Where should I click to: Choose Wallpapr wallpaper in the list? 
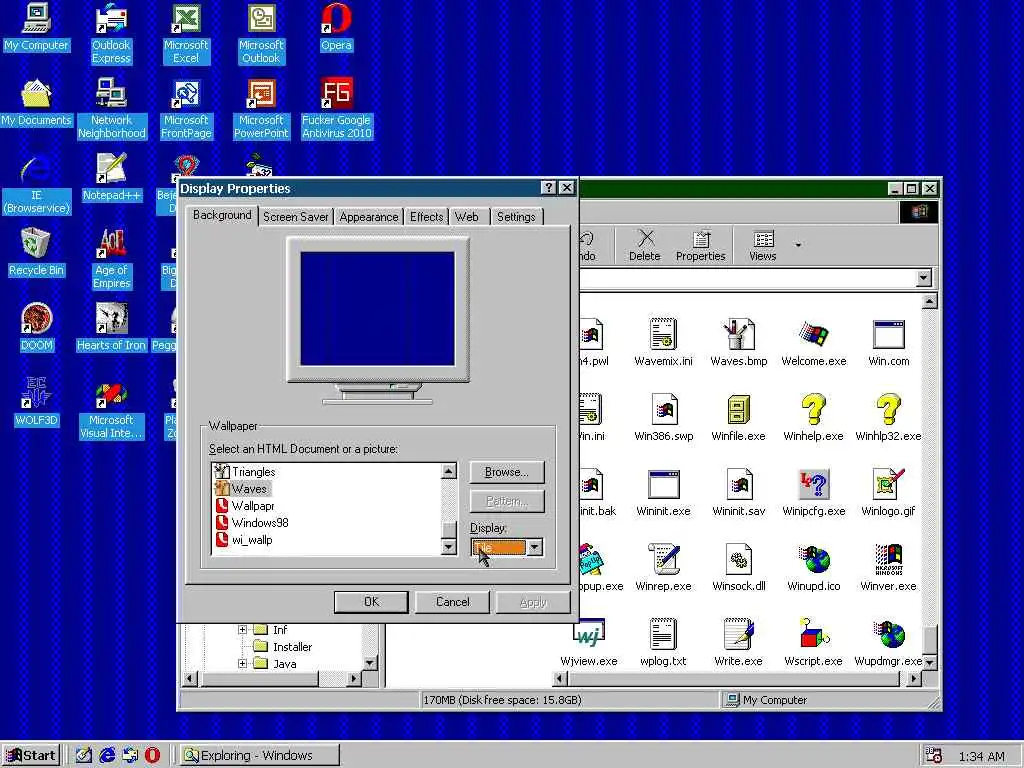tap(244, 505)
